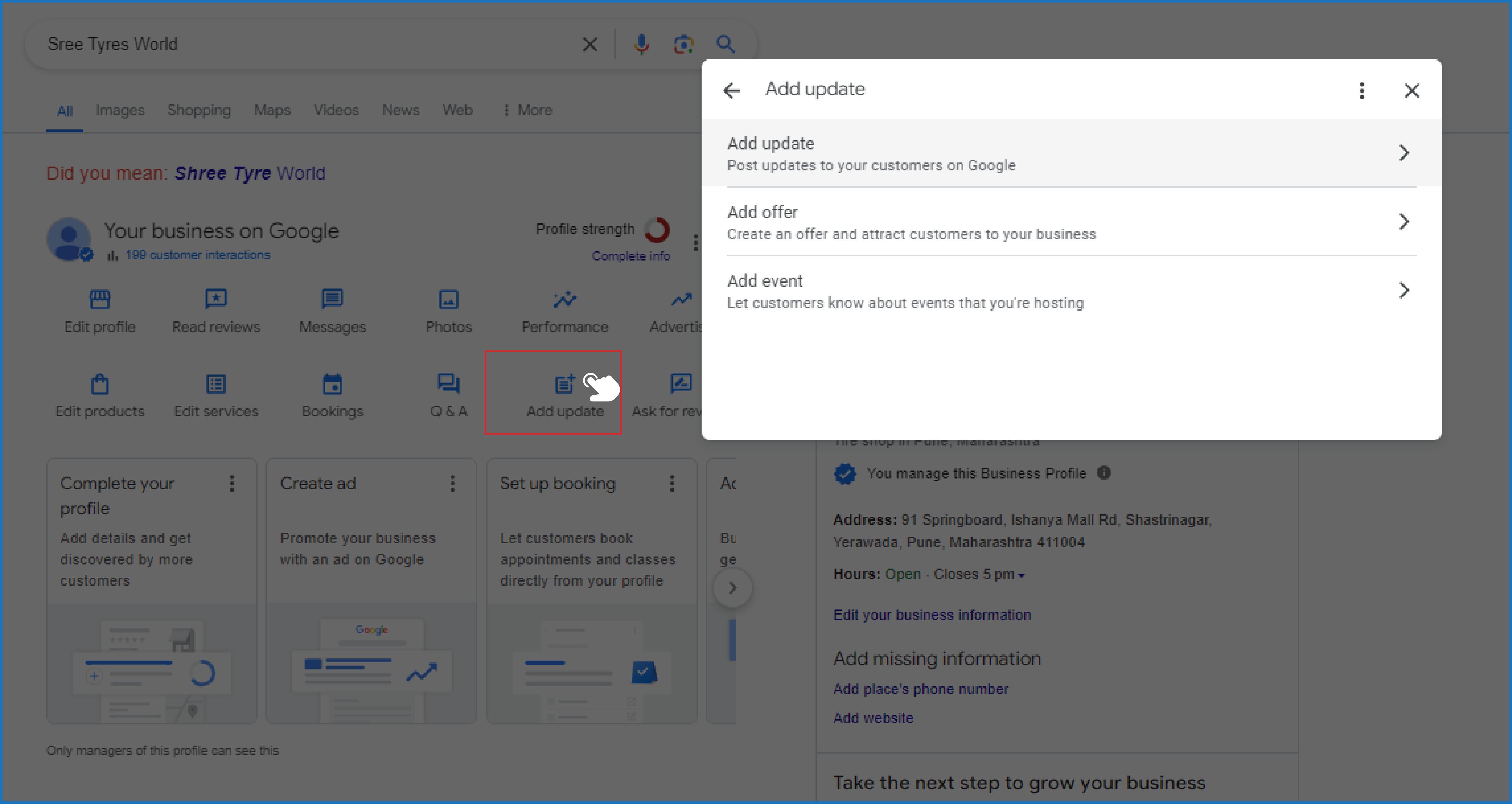Close the Add update dialog

tap(1412, 90)
